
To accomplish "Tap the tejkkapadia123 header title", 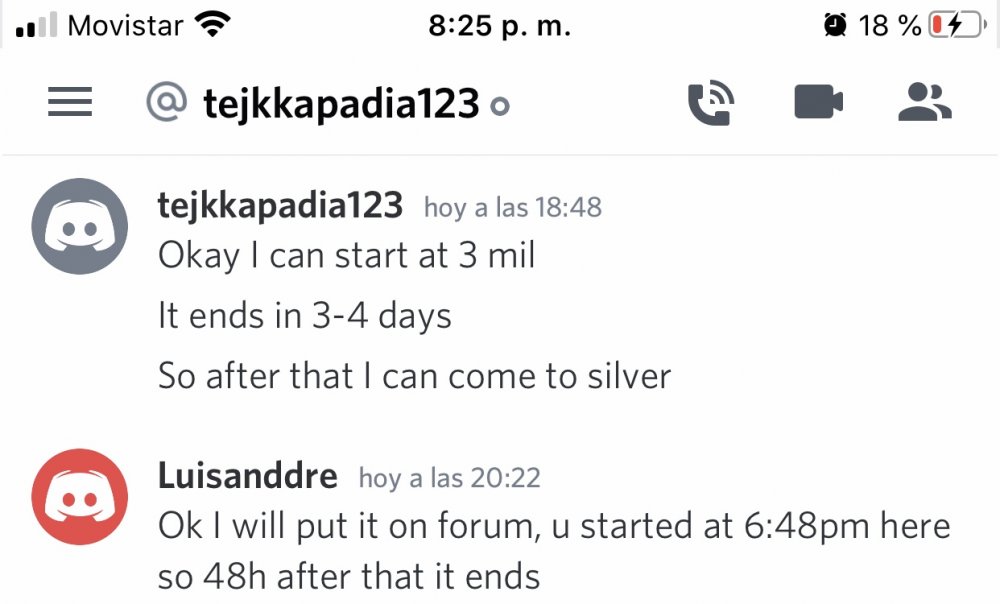I will click(341, 103).
